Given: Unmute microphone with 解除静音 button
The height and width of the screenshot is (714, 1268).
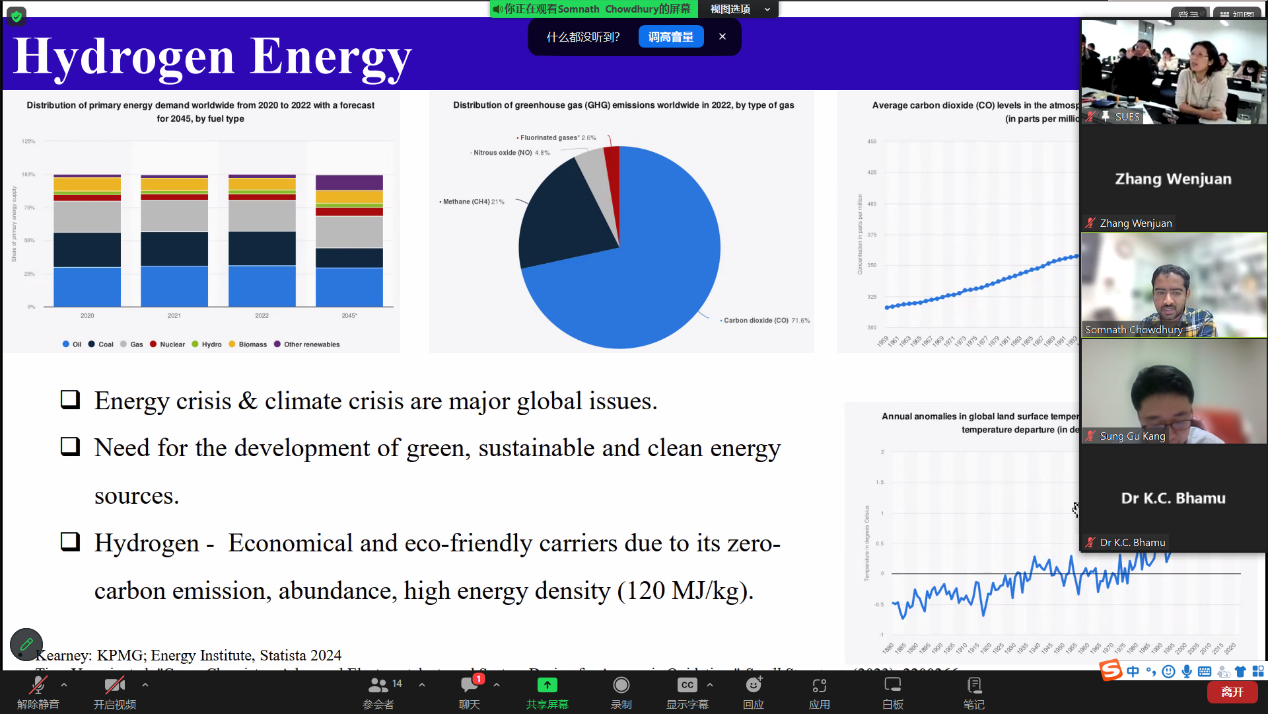Looking at the screenshot, I should [x=38, y=687].
